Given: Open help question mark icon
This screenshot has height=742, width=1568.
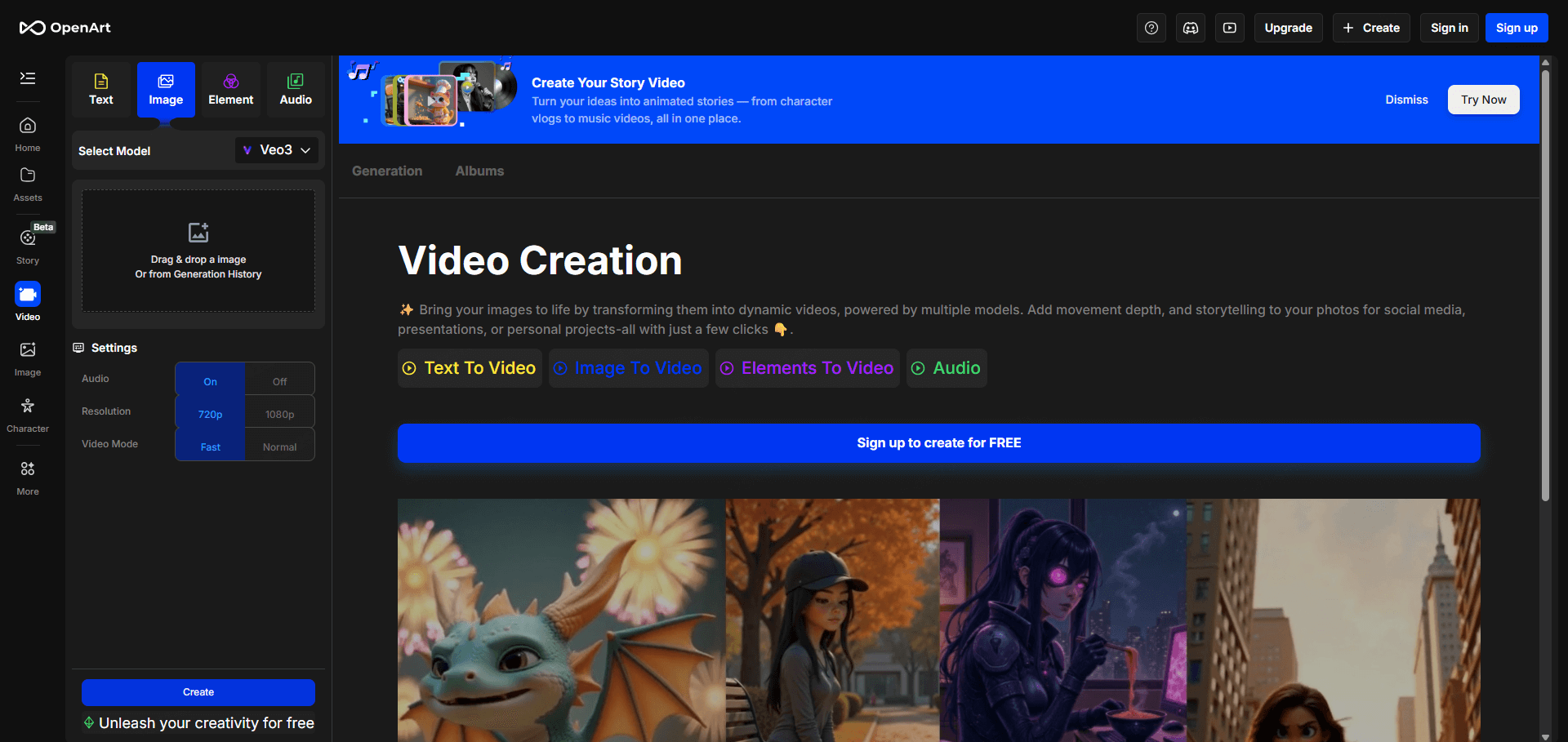Looking at the screenshot, I should 1151,28.
